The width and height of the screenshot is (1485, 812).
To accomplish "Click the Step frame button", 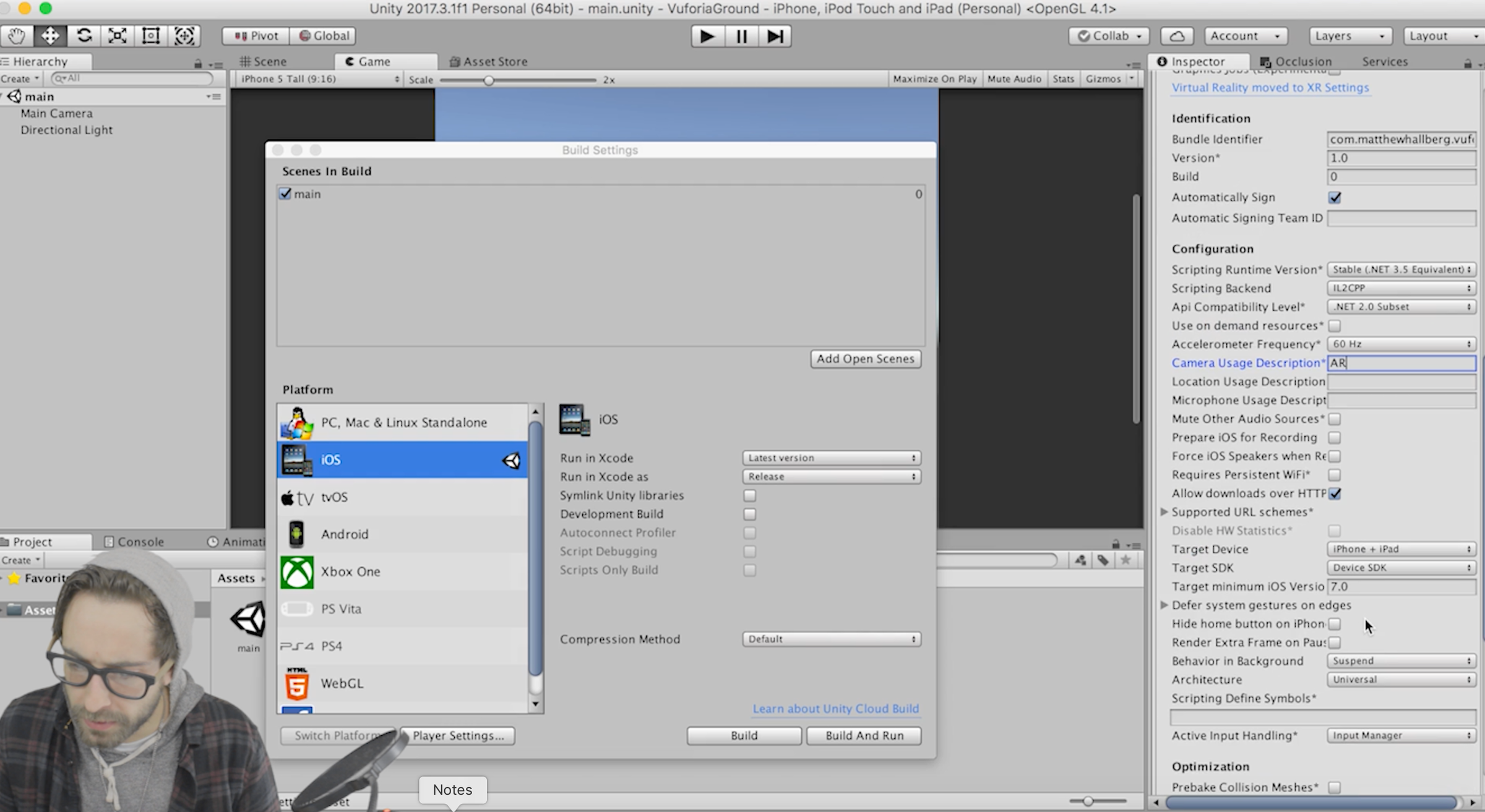I will click(775, 36).
